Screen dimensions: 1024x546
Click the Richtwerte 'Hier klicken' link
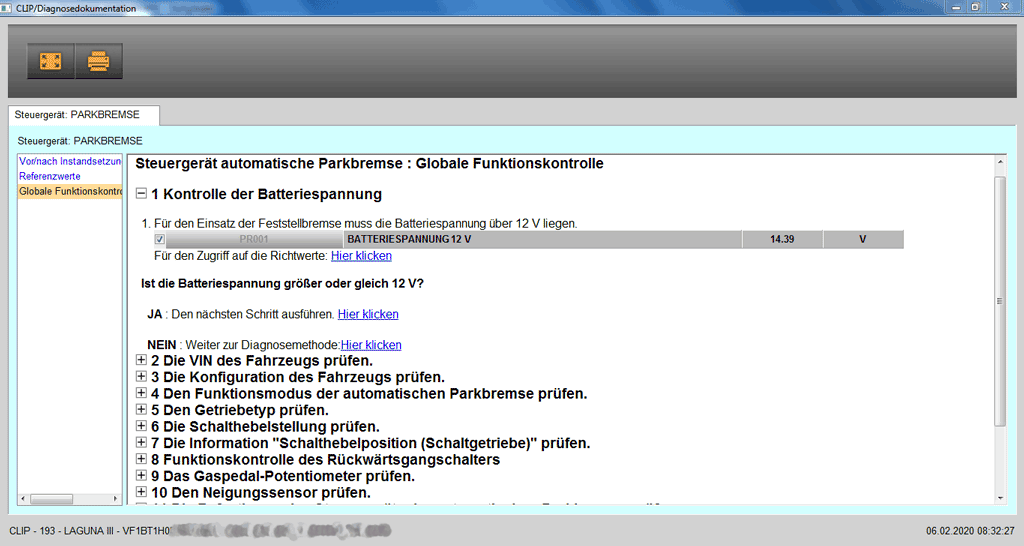[x=361, y=256]
